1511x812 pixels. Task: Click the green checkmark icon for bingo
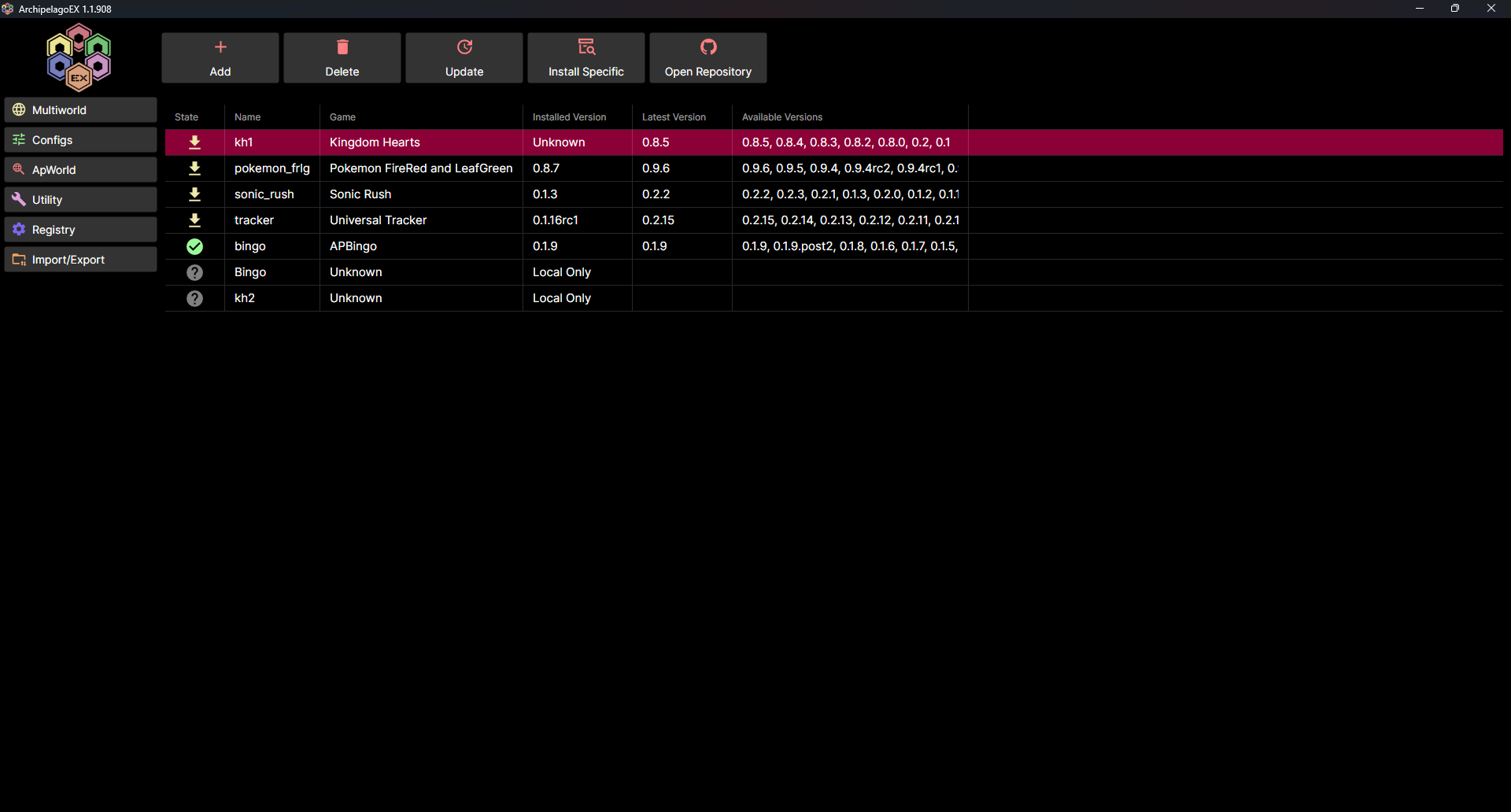tap(194, 246)
